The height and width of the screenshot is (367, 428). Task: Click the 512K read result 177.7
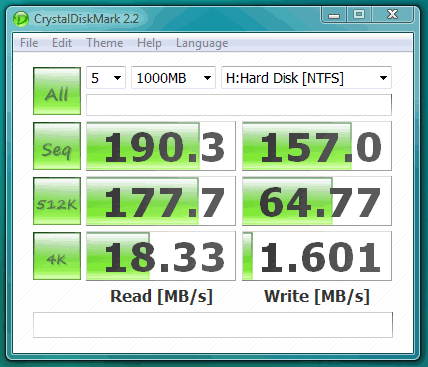tap(161, 201)
